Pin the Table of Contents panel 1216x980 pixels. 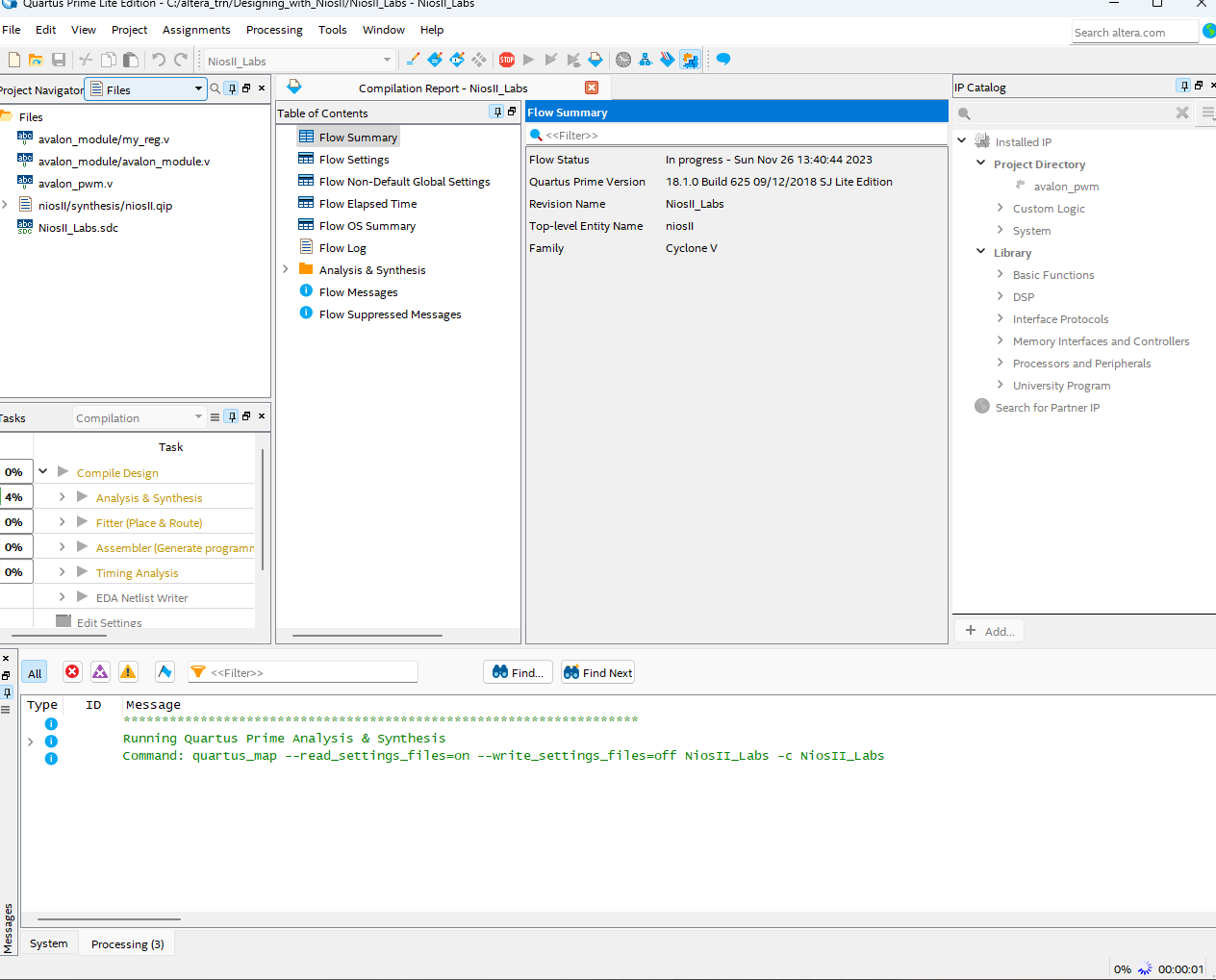[497, 112]
